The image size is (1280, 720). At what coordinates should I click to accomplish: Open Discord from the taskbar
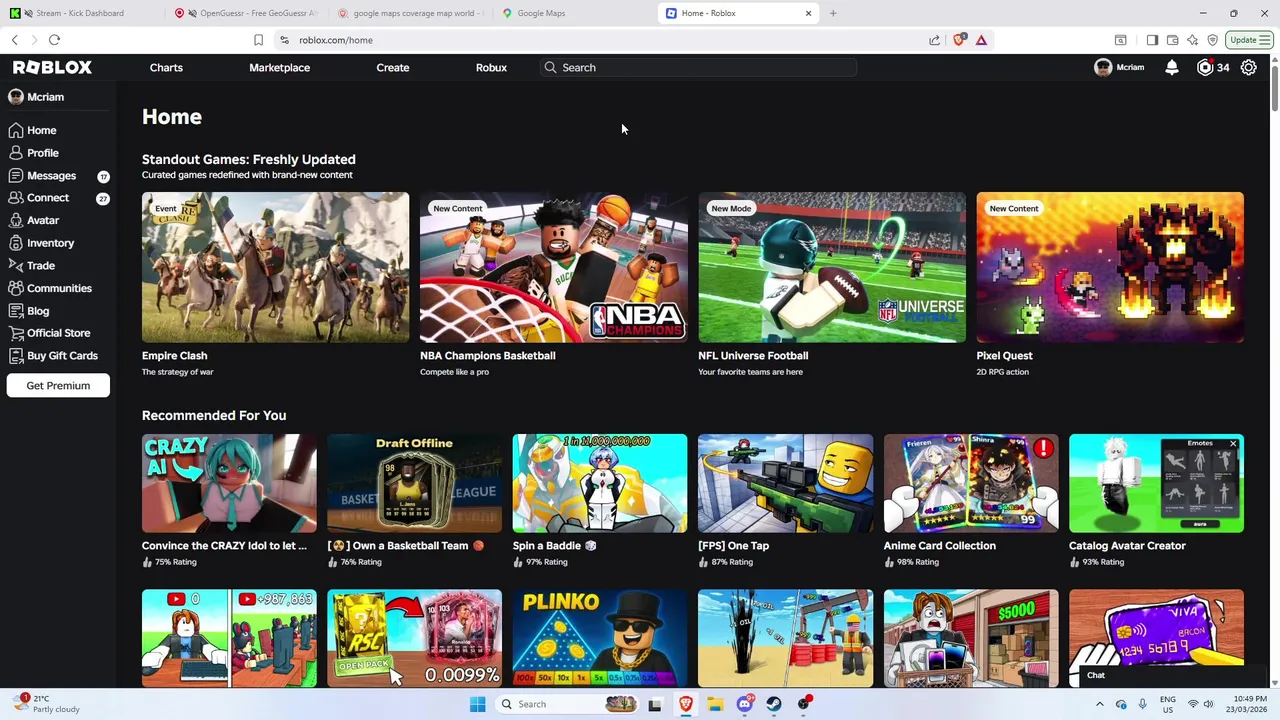(x=745, y=704)
